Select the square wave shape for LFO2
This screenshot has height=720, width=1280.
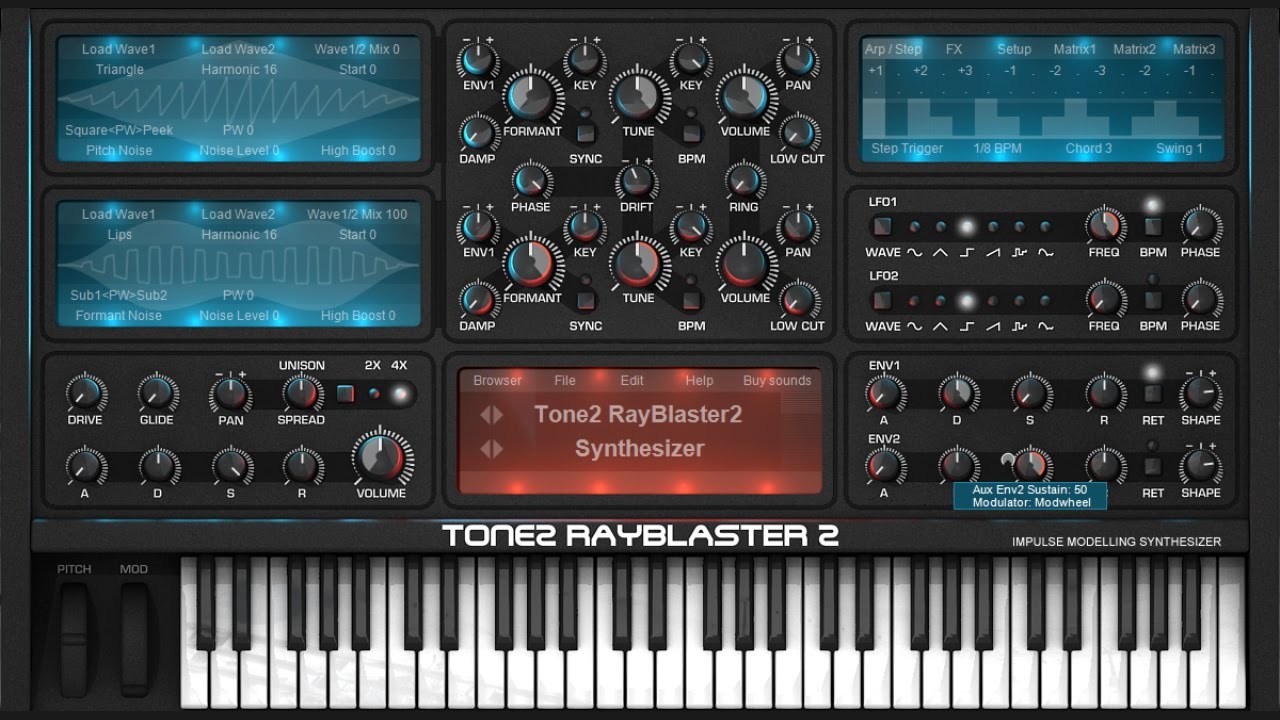pyautogui.click(x=967, y=300)
